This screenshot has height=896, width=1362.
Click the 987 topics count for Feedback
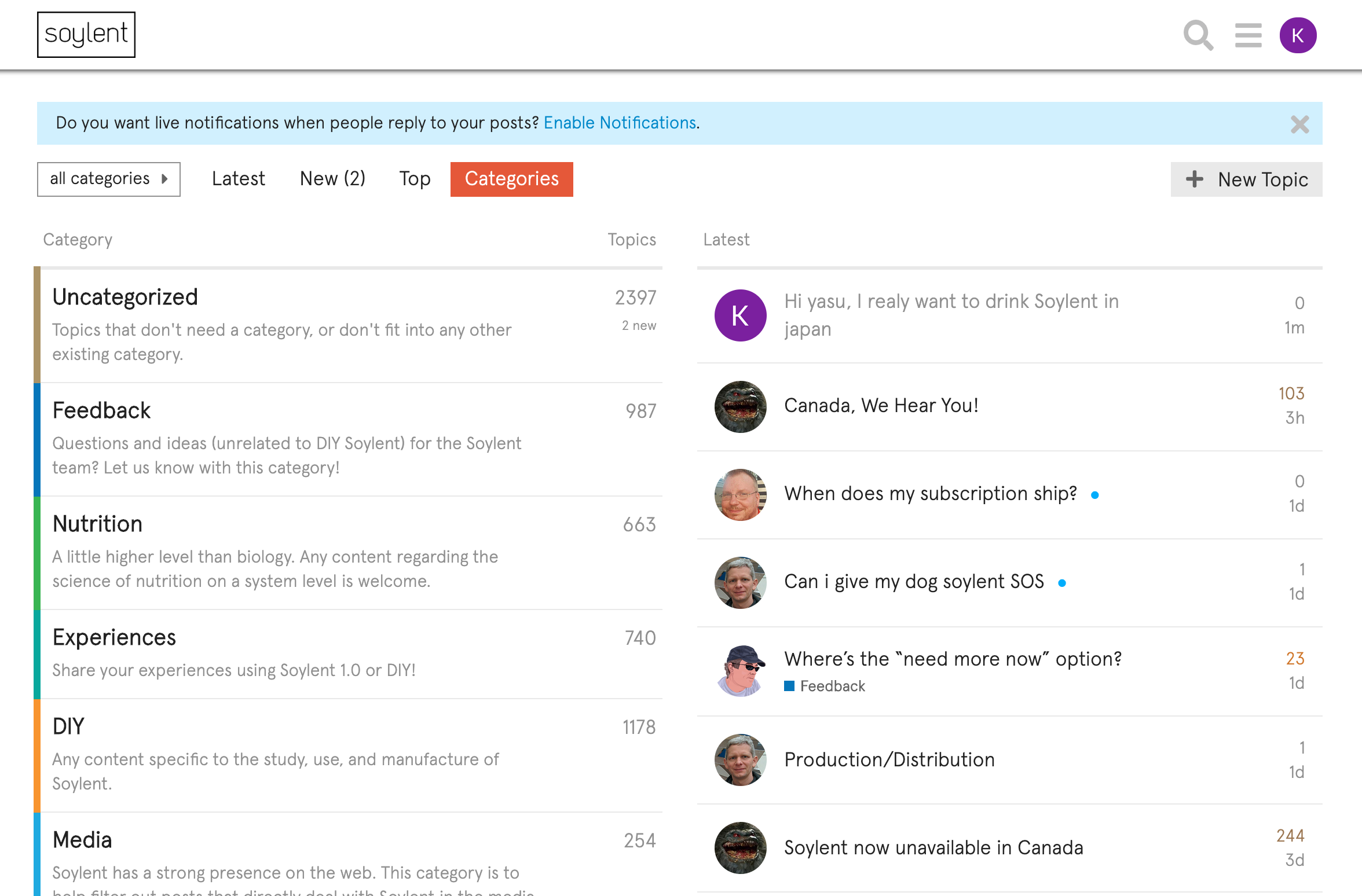[640, 411]
